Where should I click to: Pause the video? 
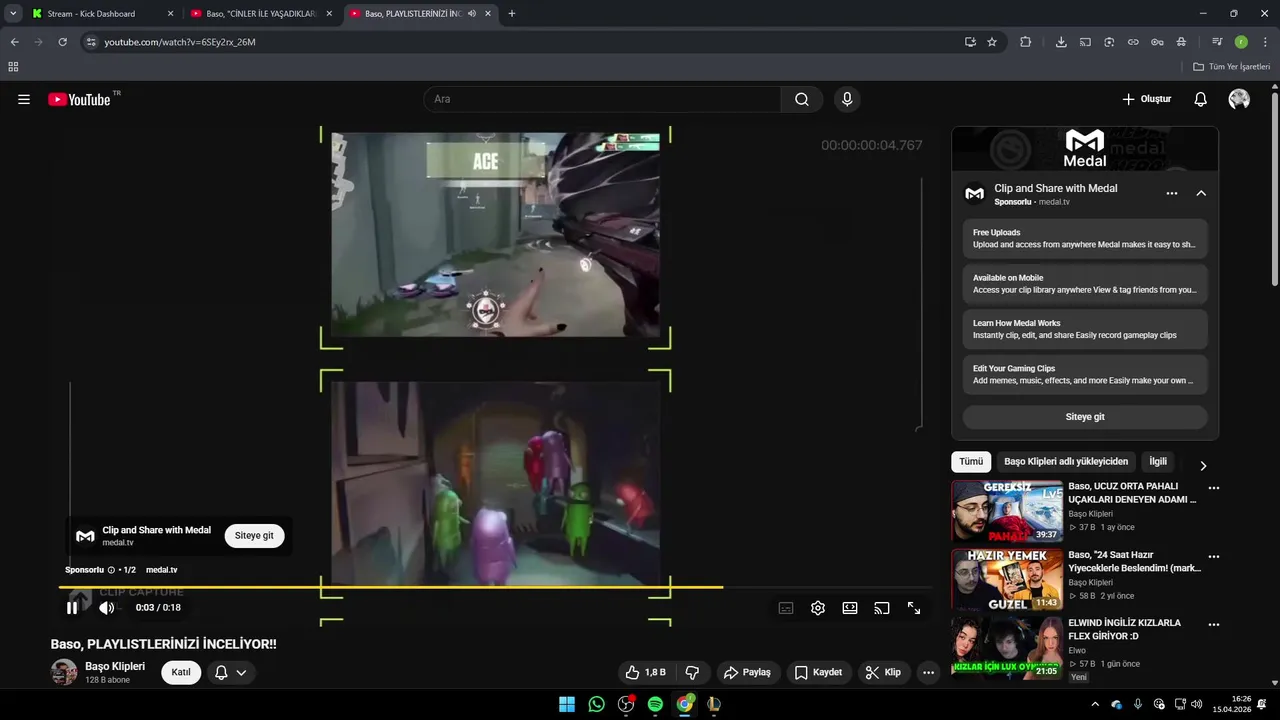click(x=72, y=608)
